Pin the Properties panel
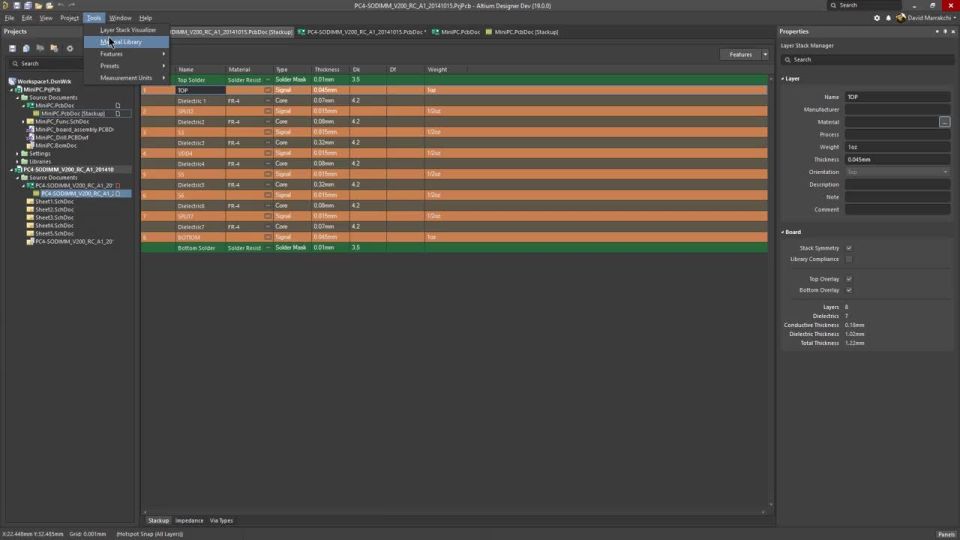 click(945, 31)
